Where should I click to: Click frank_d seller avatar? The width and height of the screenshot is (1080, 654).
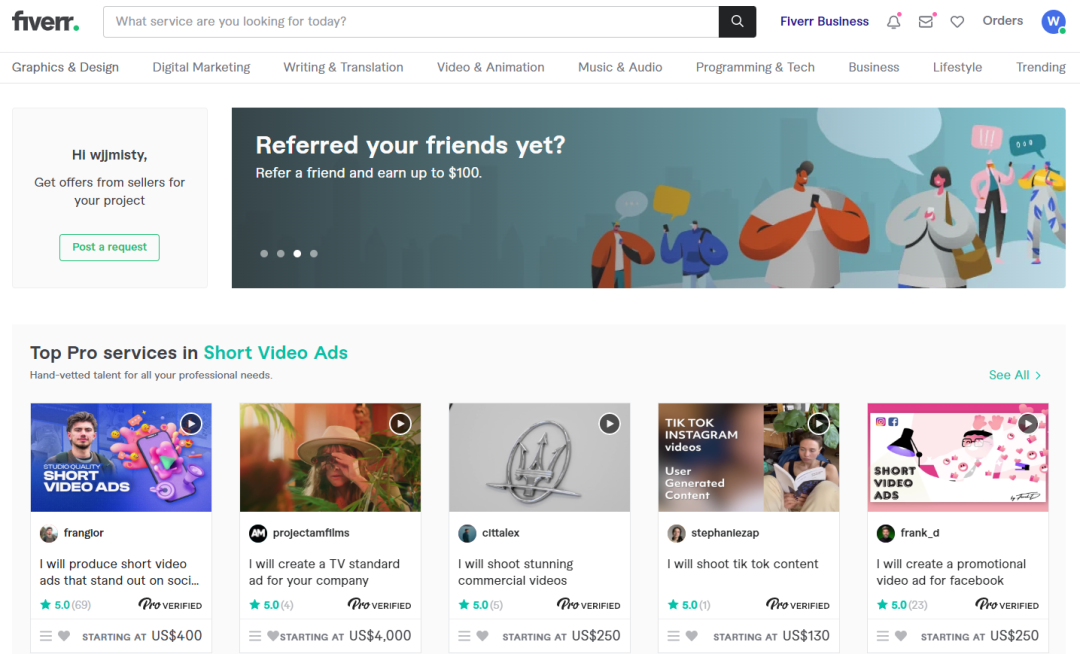[885, 534]
